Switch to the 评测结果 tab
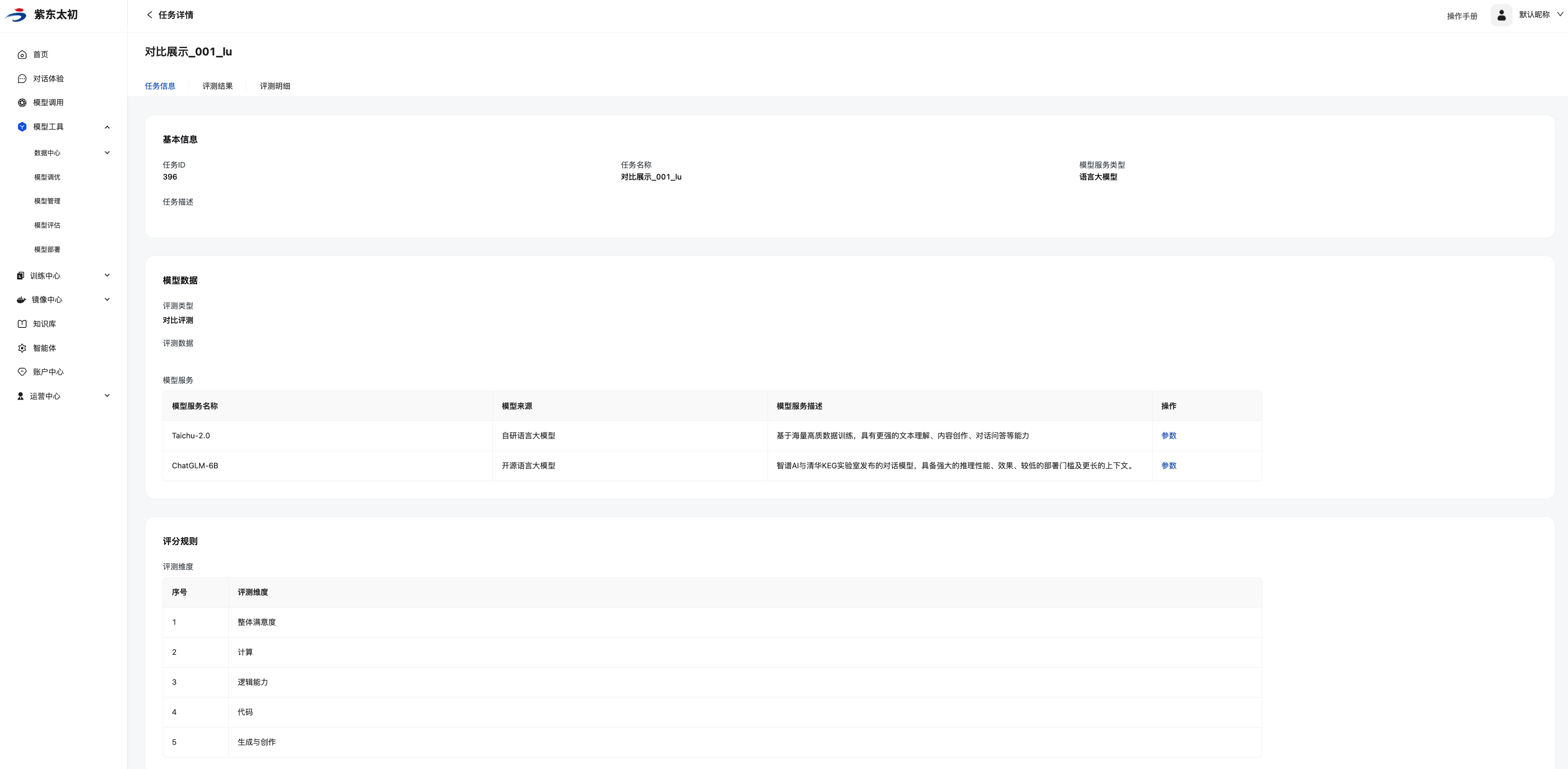Image resolution: width=1568 pixels, height=769 pixels. pos(217,86)
